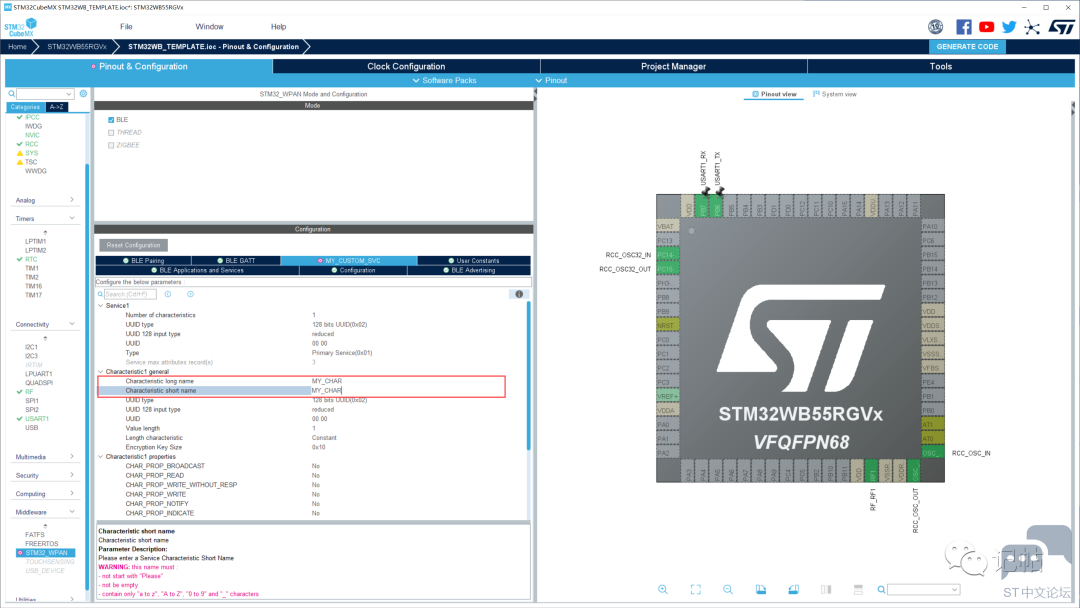Click the Characteristic short name value field
Image resolution: width=1080 pixels, height=608 pixels.
(407, 390)
